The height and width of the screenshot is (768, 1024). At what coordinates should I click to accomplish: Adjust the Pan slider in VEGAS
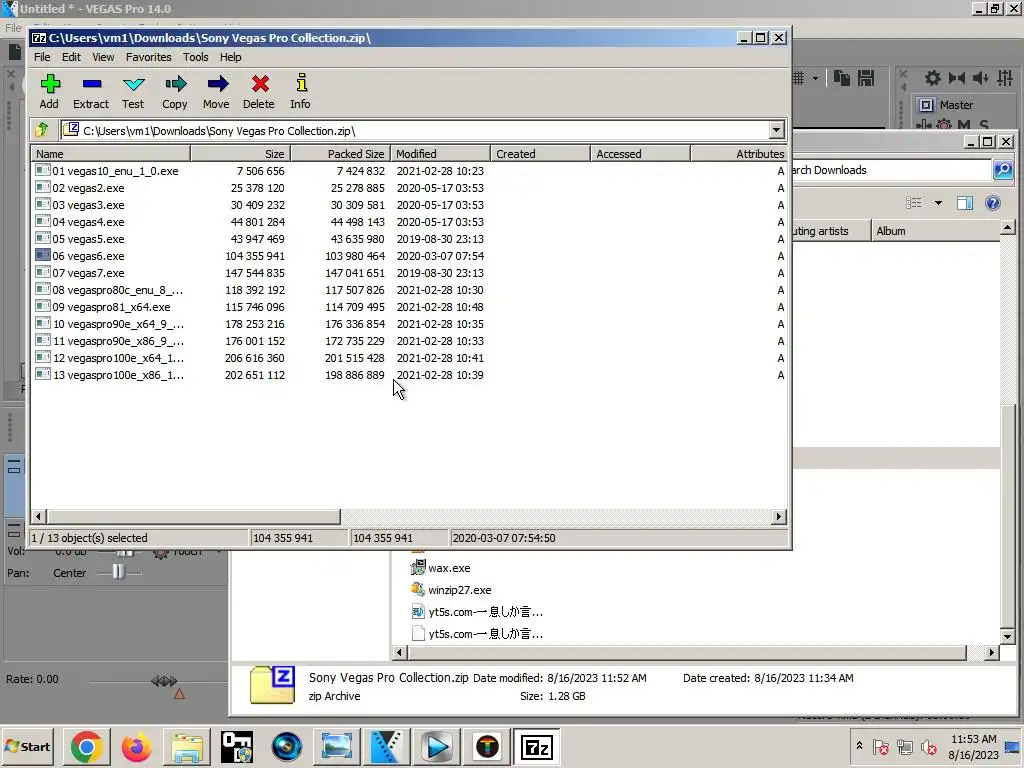(x=118, y=573)
